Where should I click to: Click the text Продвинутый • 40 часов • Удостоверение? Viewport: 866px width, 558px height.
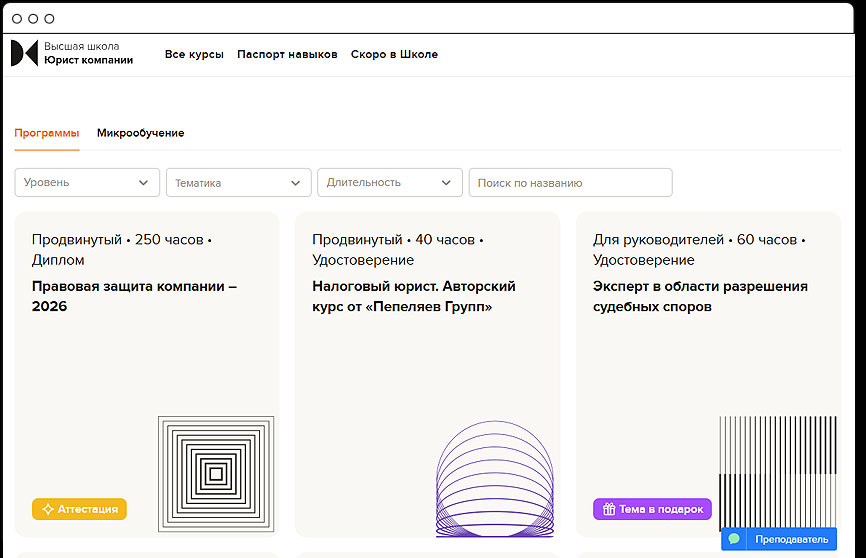coord(398,250)
